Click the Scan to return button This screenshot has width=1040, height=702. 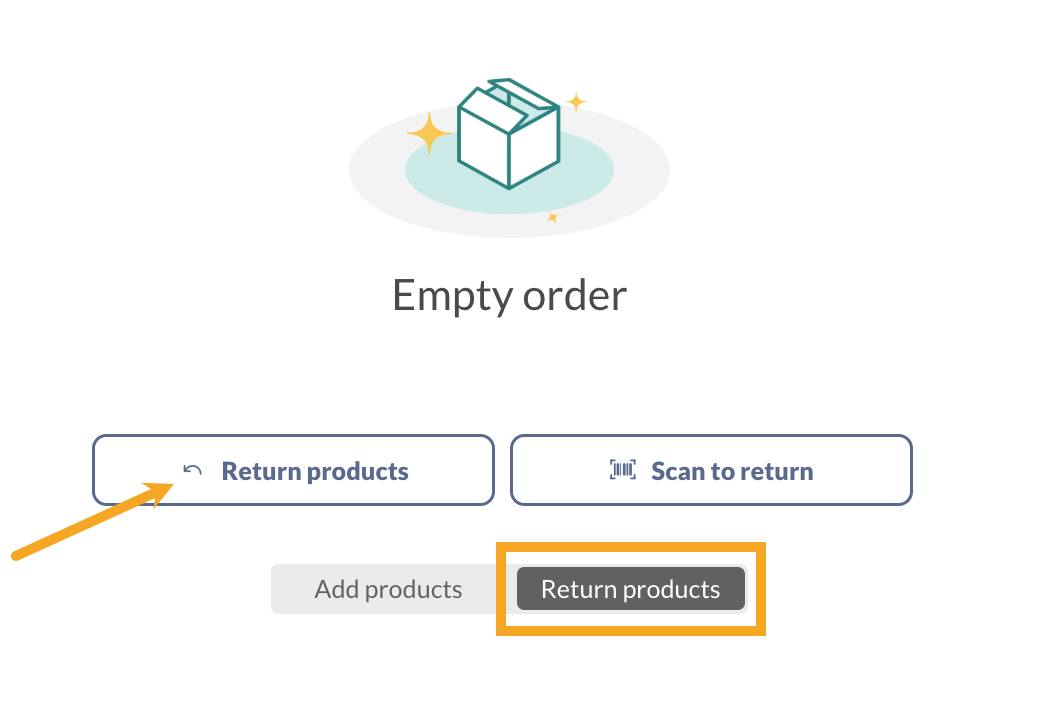coord(710,469)
